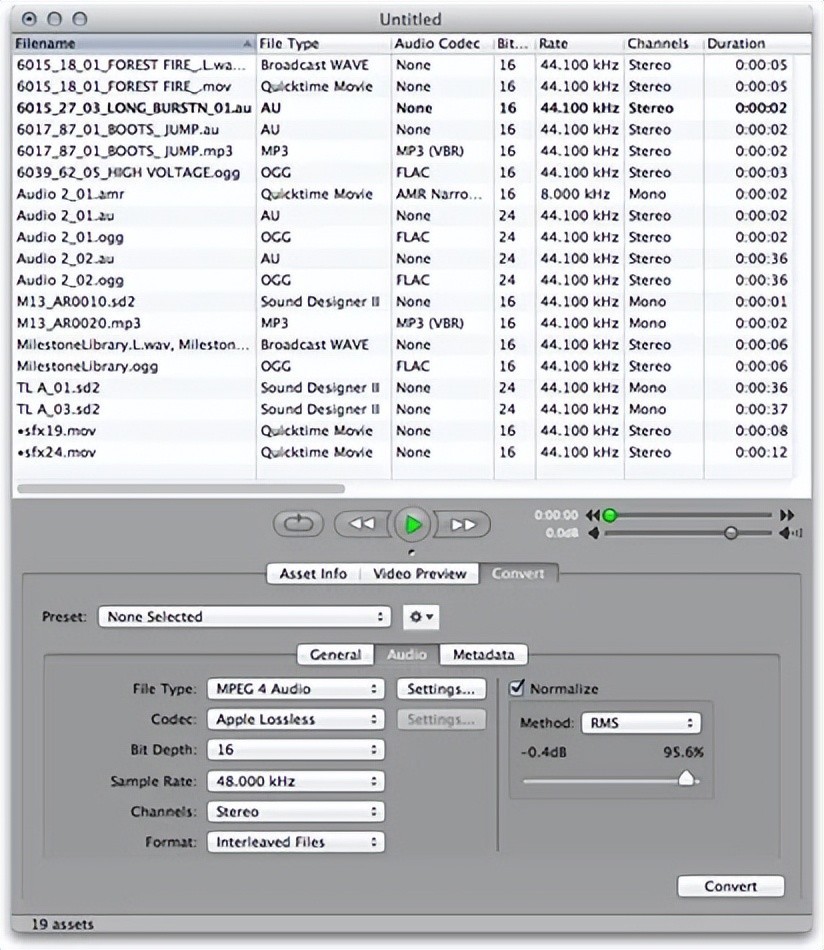Open the Preset dropdown

[244, 617]
